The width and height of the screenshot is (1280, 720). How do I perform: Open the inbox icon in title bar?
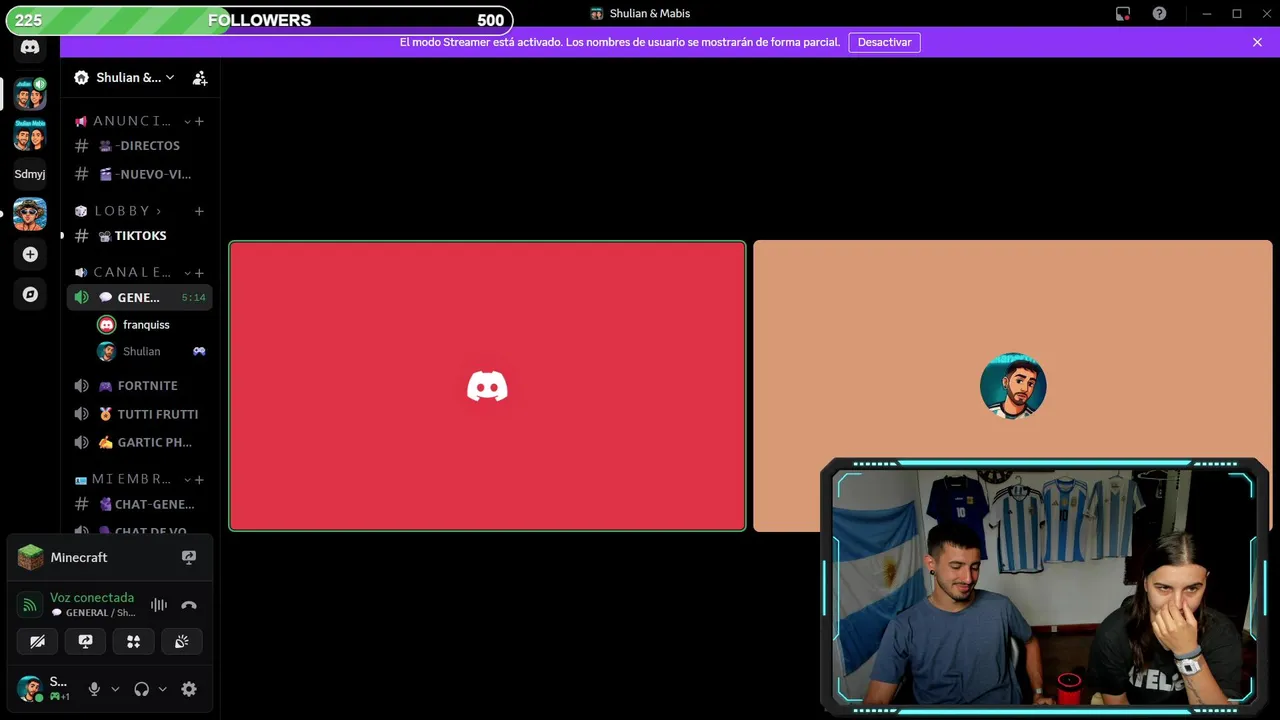coord(1123,14)
